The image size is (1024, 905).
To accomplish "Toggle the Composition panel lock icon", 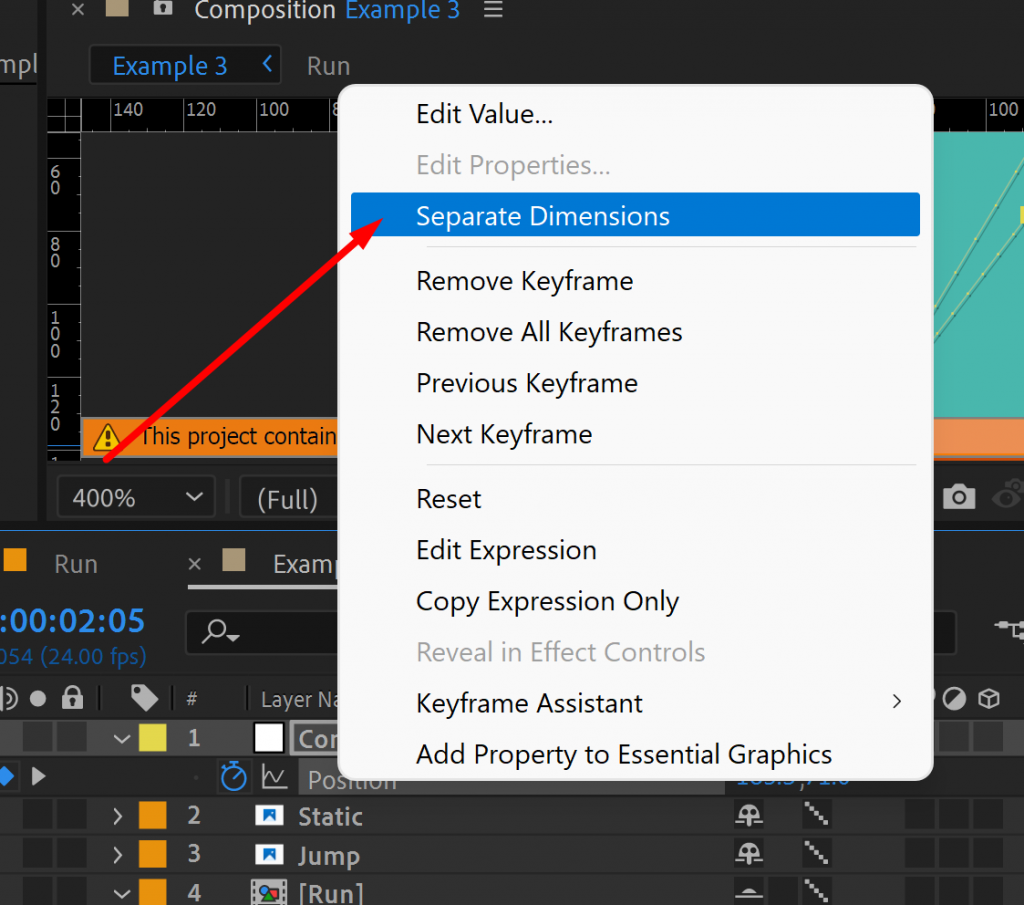I will click(162, 10).
